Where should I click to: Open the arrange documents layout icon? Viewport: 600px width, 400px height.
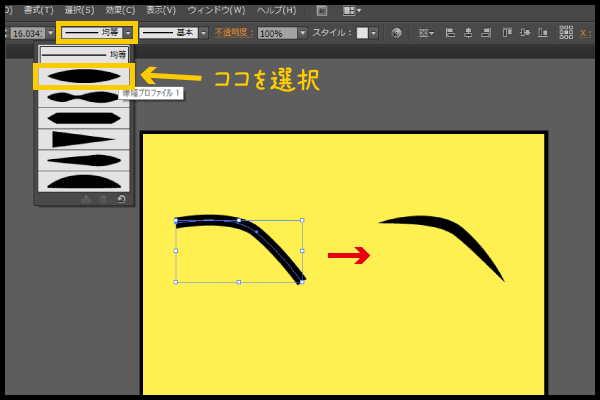point(351,10)
